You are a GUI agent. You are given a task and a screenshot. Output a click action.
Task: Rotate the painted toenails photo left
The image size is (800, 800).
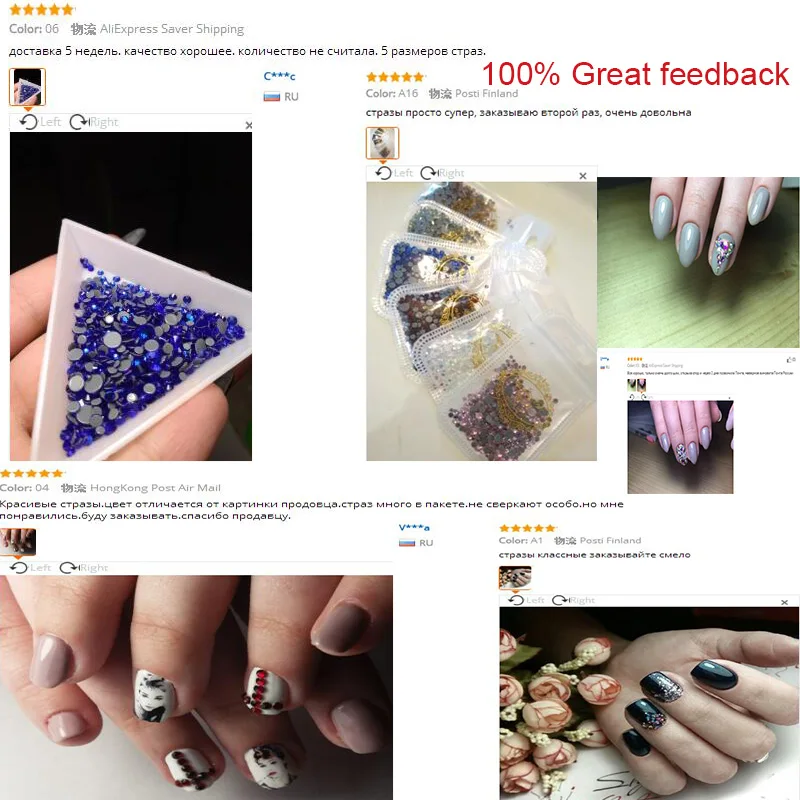(31, 567)
